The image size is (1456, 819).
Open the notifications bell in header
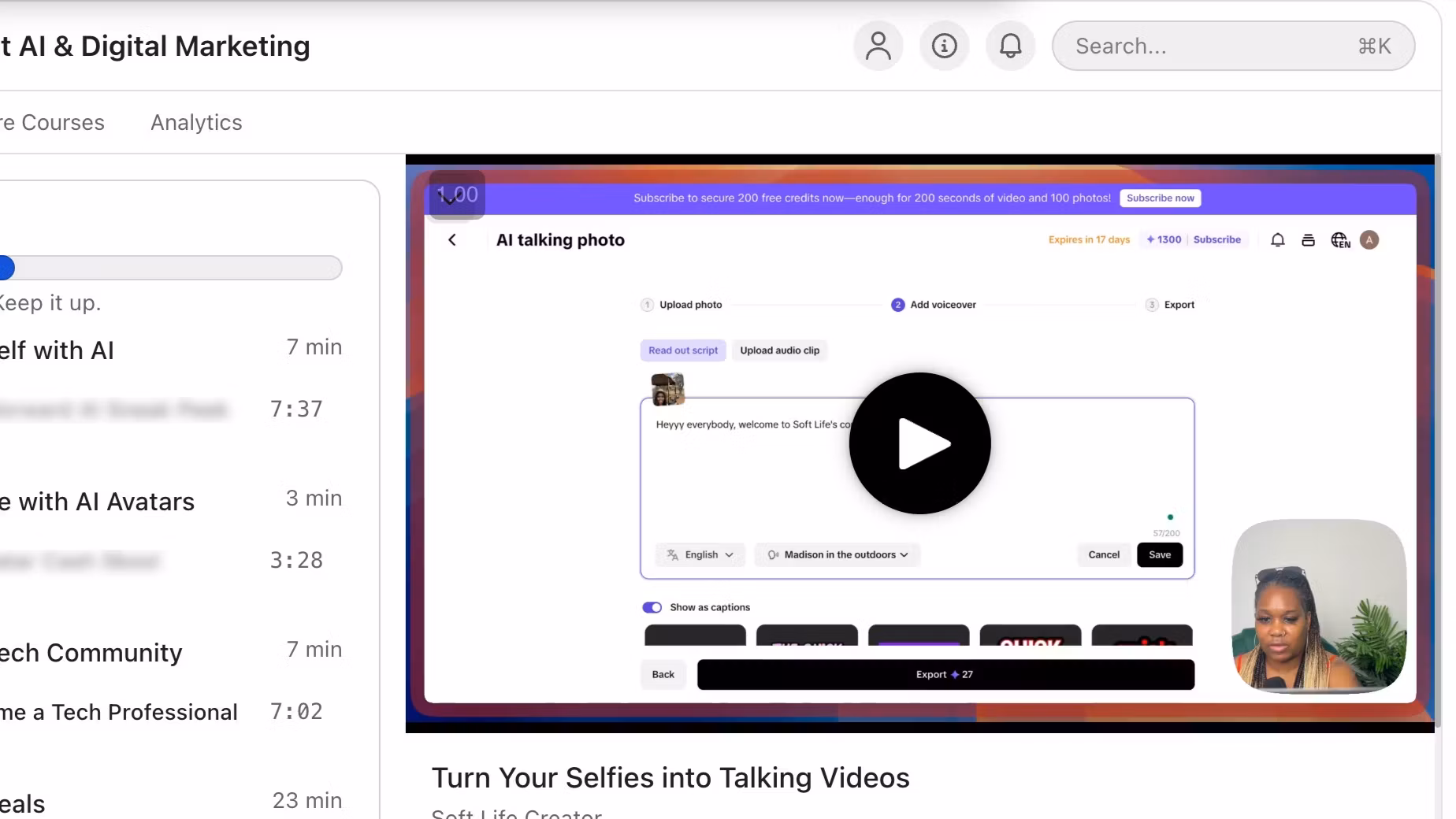coord(1010,46)
